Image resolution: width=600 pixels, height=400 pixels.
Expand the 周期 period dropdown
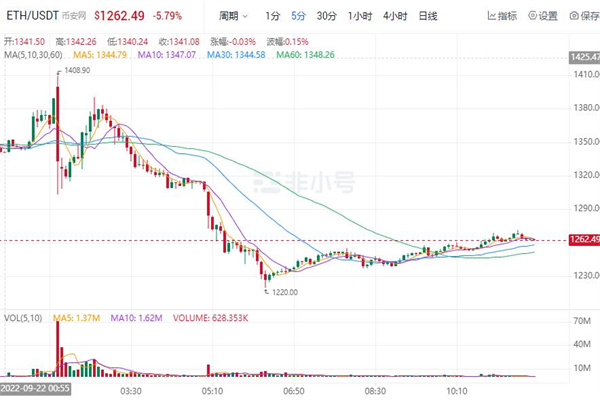pos(233,16)
